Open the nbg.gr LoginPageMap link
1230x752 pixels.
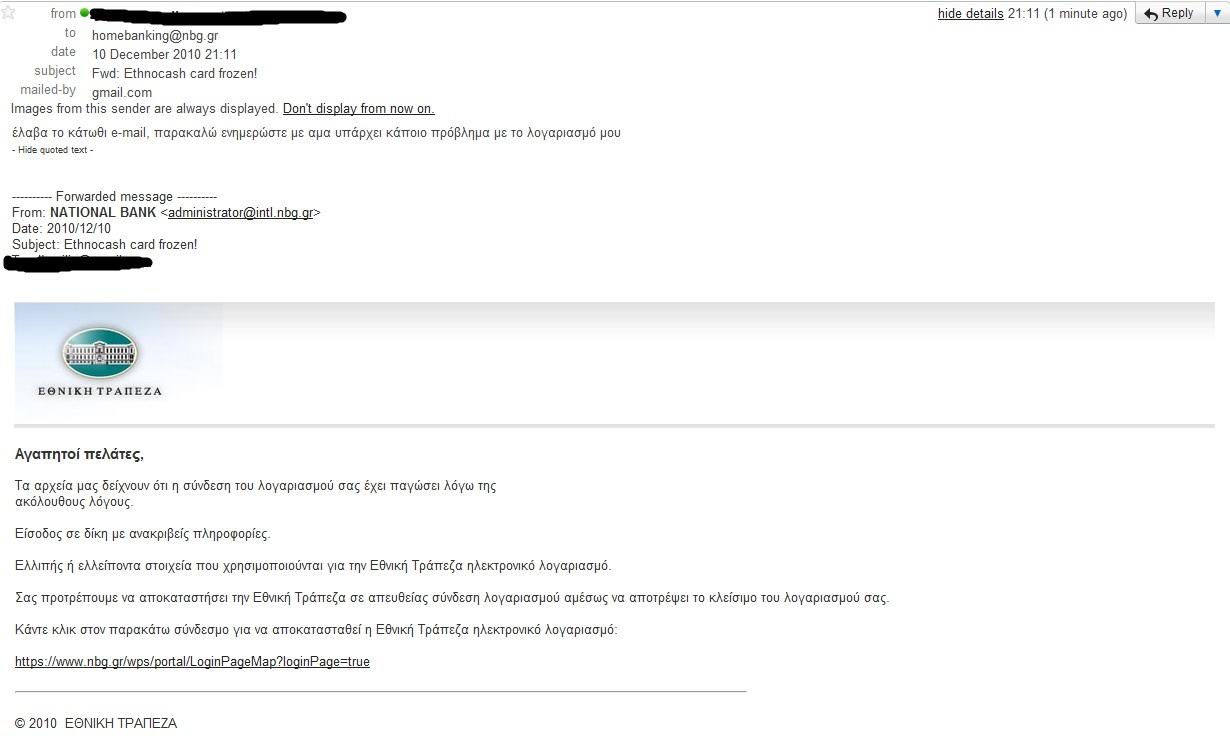[x=192, y=662]
